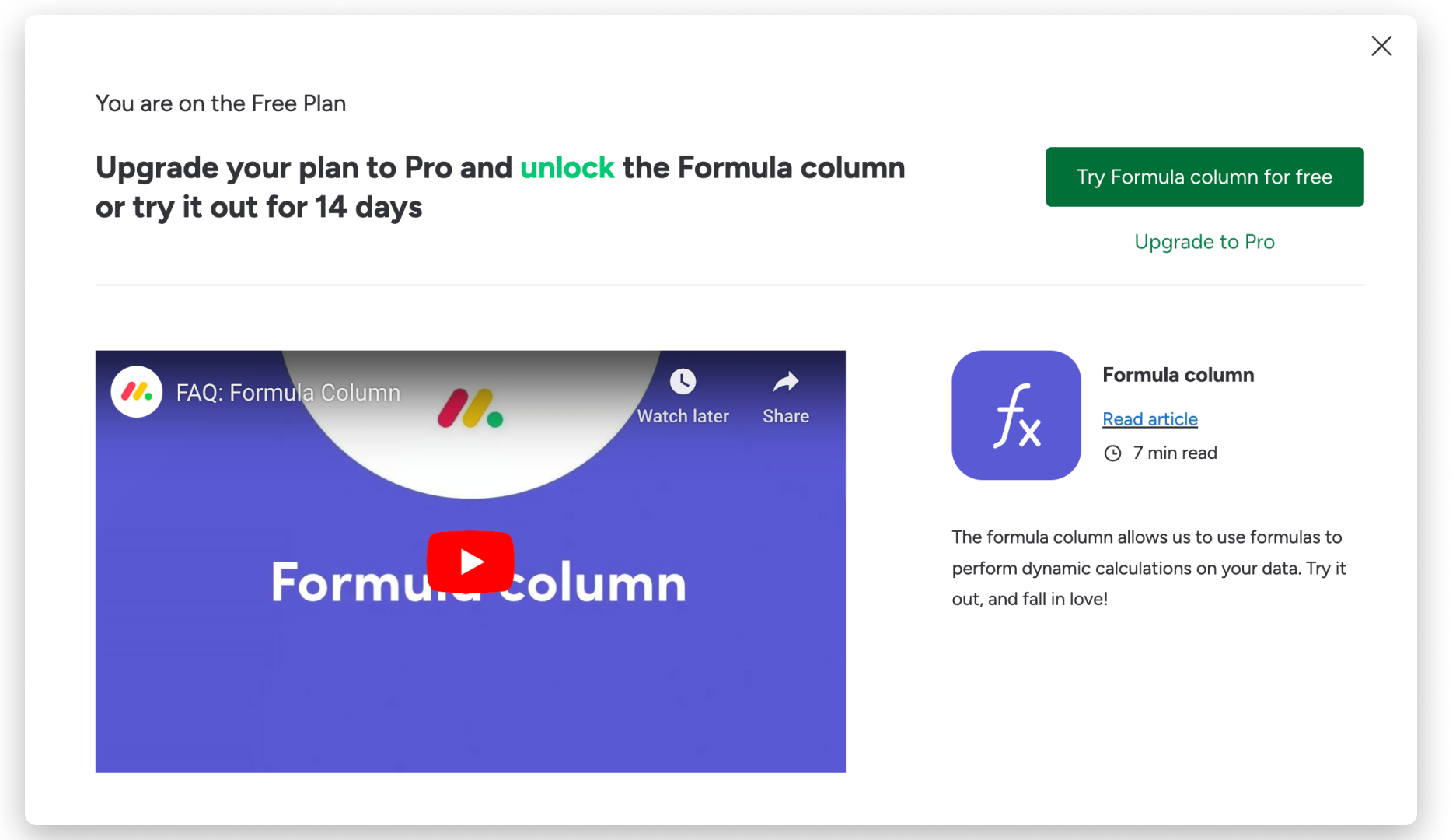
Task: Click the monday logo in the white circle
Action: (470, 408)
